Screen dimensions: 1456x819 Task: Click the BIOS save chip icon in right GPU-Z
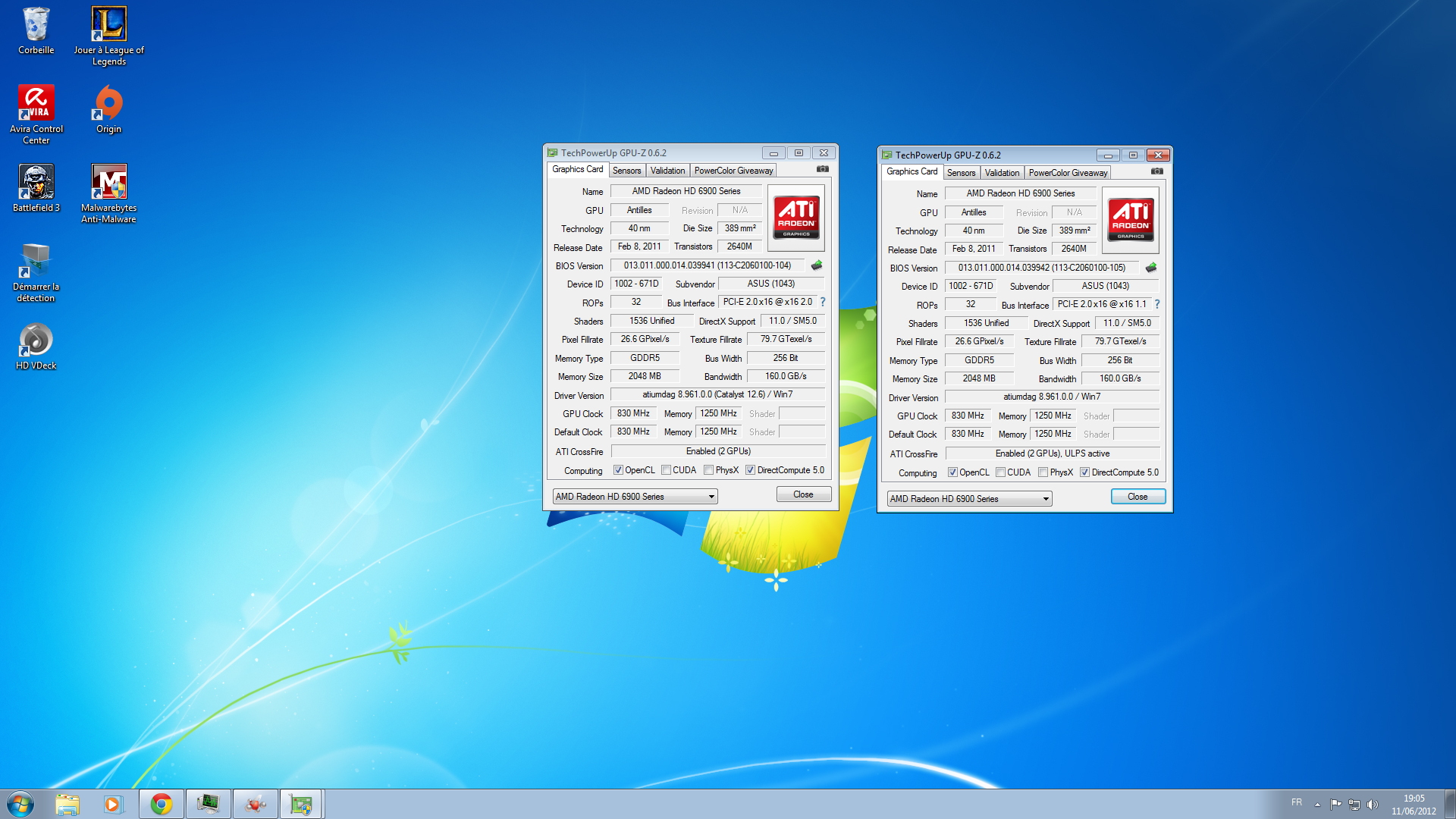coord(1151,268)
